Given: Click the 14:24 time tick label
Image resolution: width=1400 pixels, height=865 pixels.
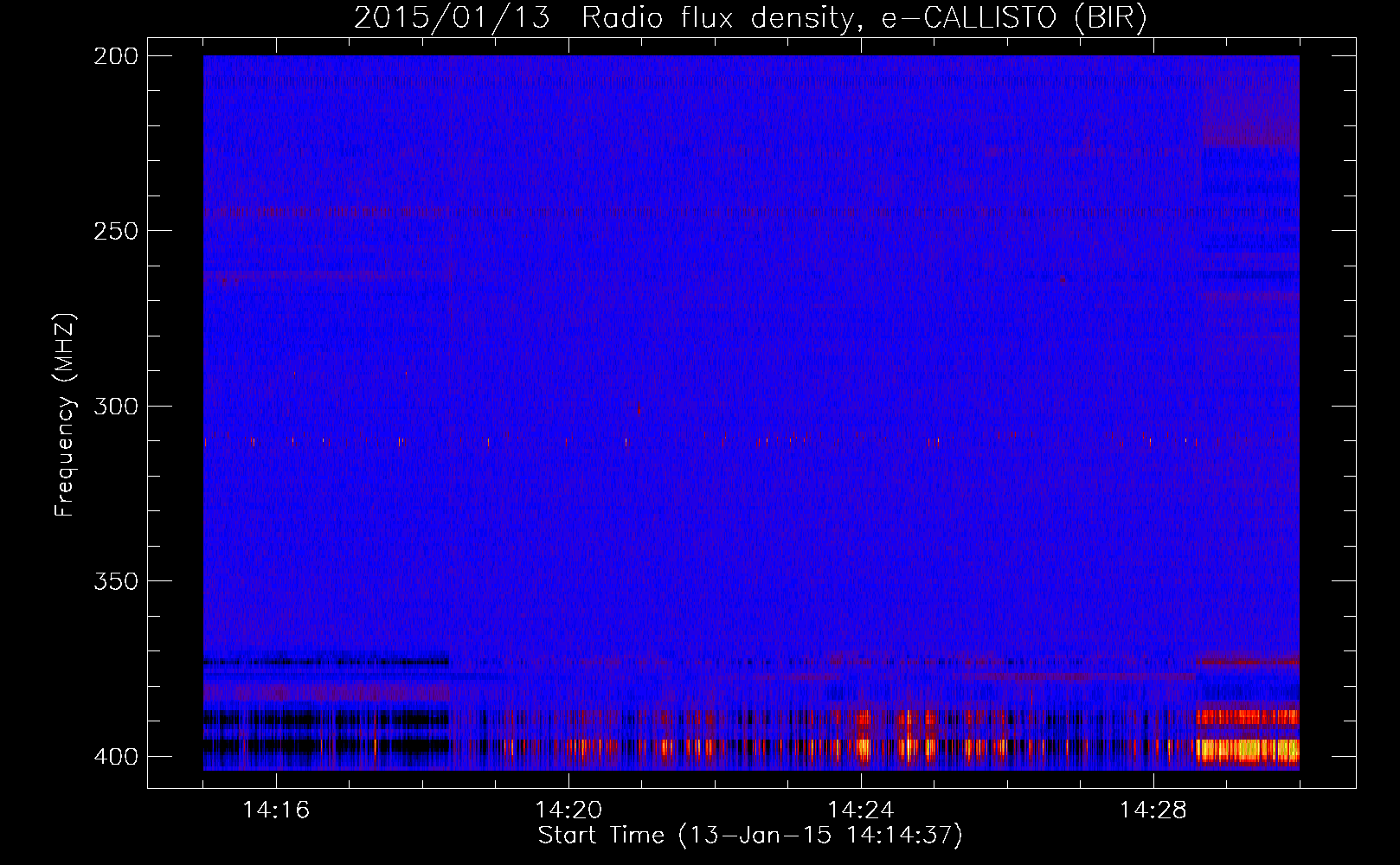Looking at the screenshot, I should (x=861, y=810).
